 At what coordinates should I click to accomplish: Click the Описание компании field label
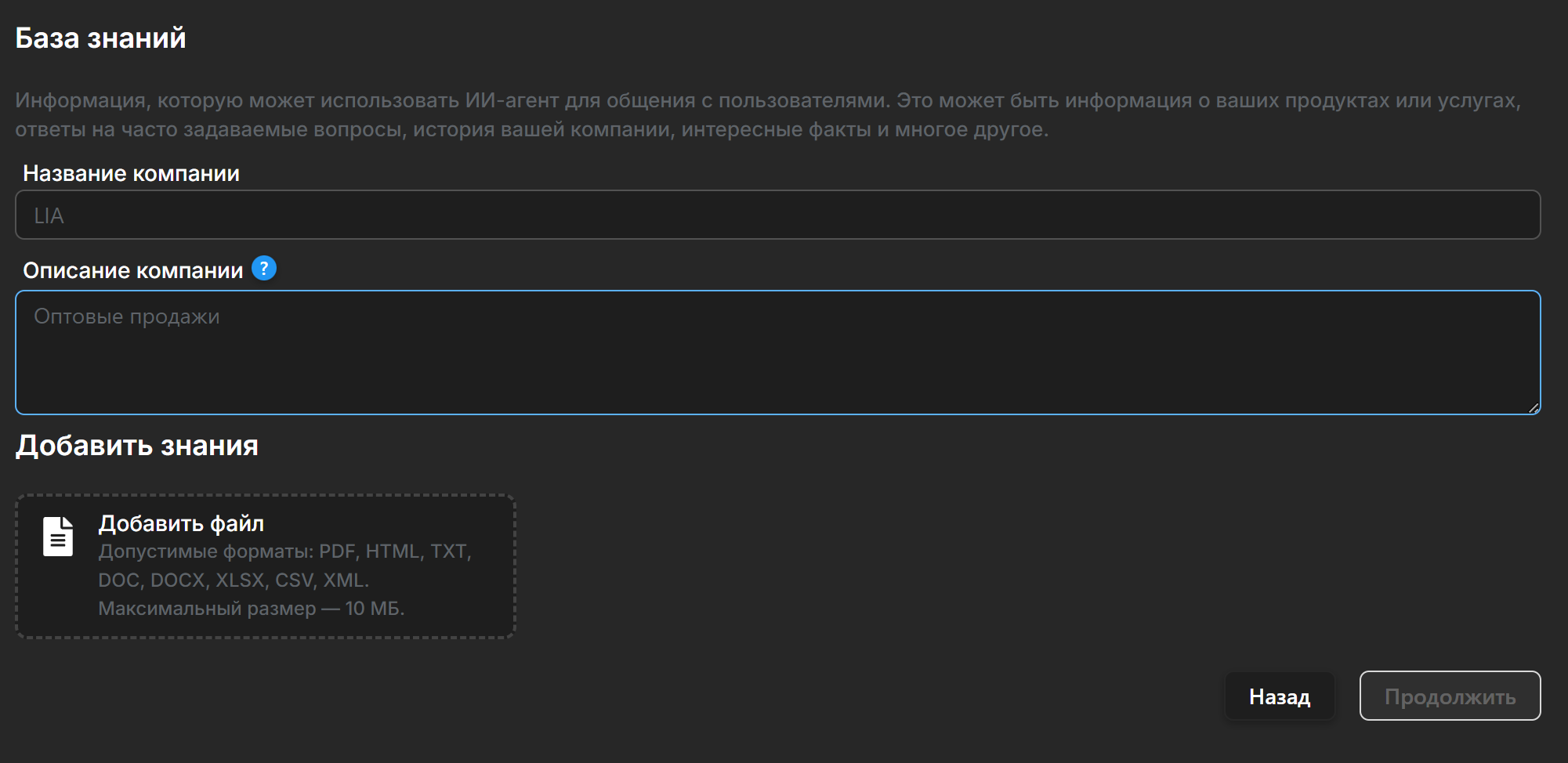pyautogui.click(x=132, y=270)
